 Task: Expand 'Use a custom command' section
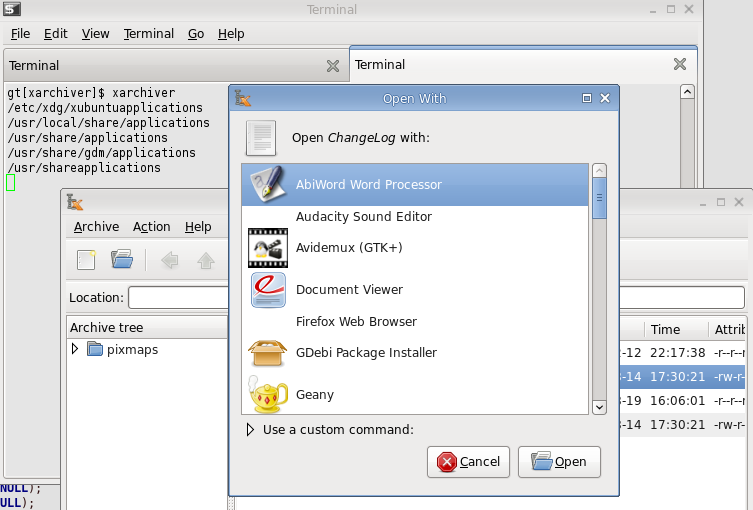tap(250, 430)
